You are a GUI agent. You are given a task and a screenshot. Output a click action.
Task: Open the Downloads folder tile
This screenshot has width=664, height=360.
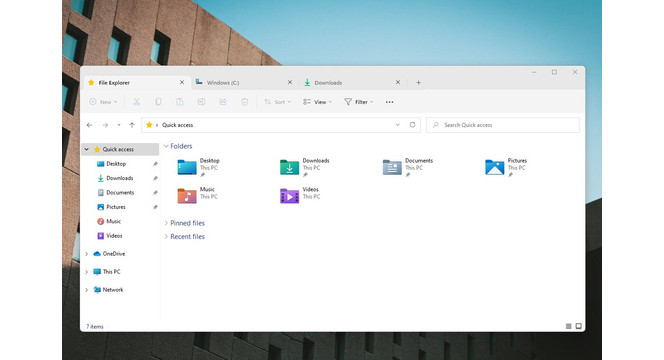click(305, 167)
